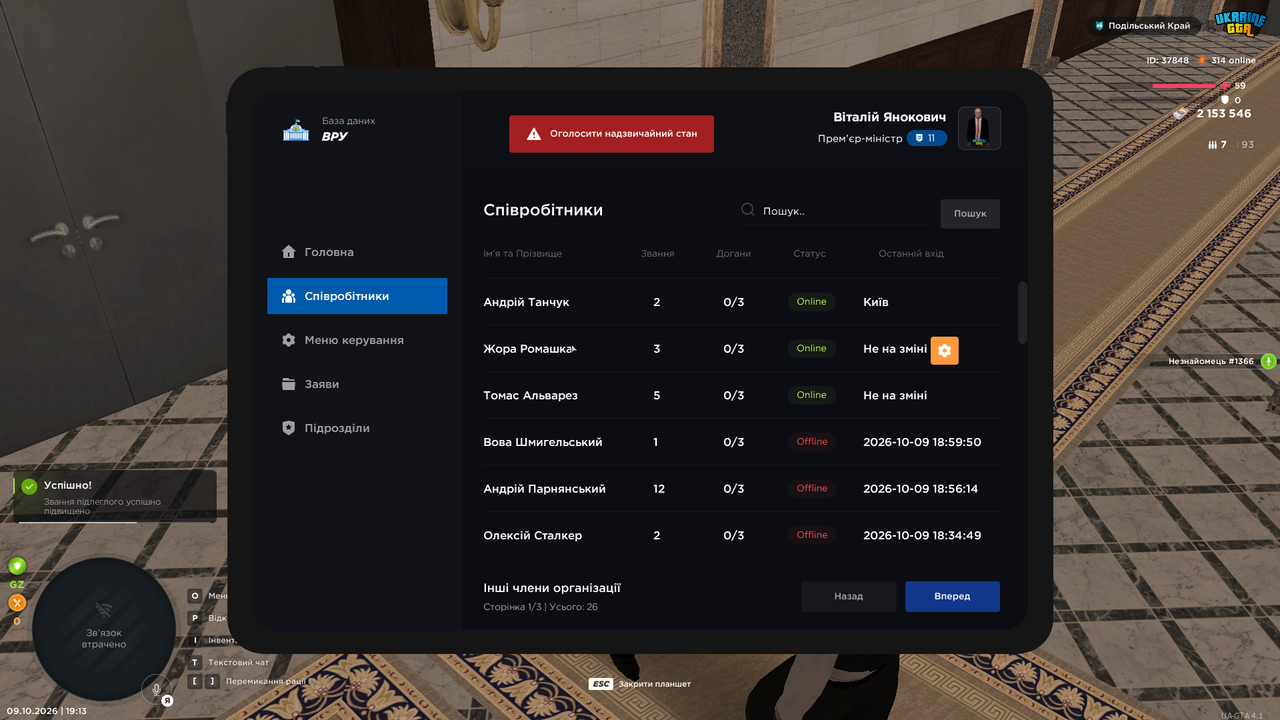Screen dimensions: 1280x720
Task: Click the ammo bullets icon in the HUD
Action: point(1213,145)
